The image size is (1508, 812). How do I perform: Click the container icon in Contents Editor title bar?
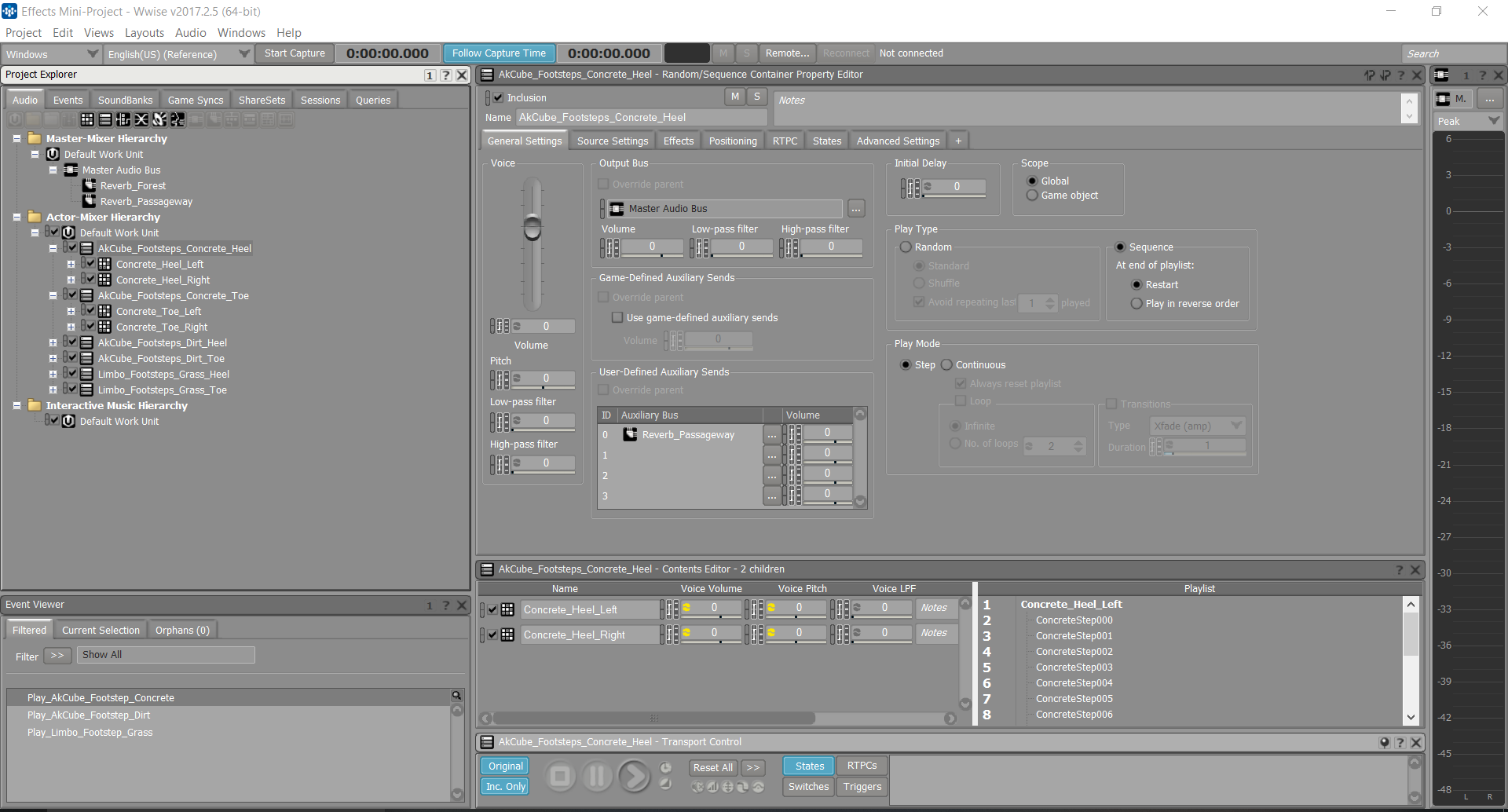pyautogui.click(x=487, y=569)
